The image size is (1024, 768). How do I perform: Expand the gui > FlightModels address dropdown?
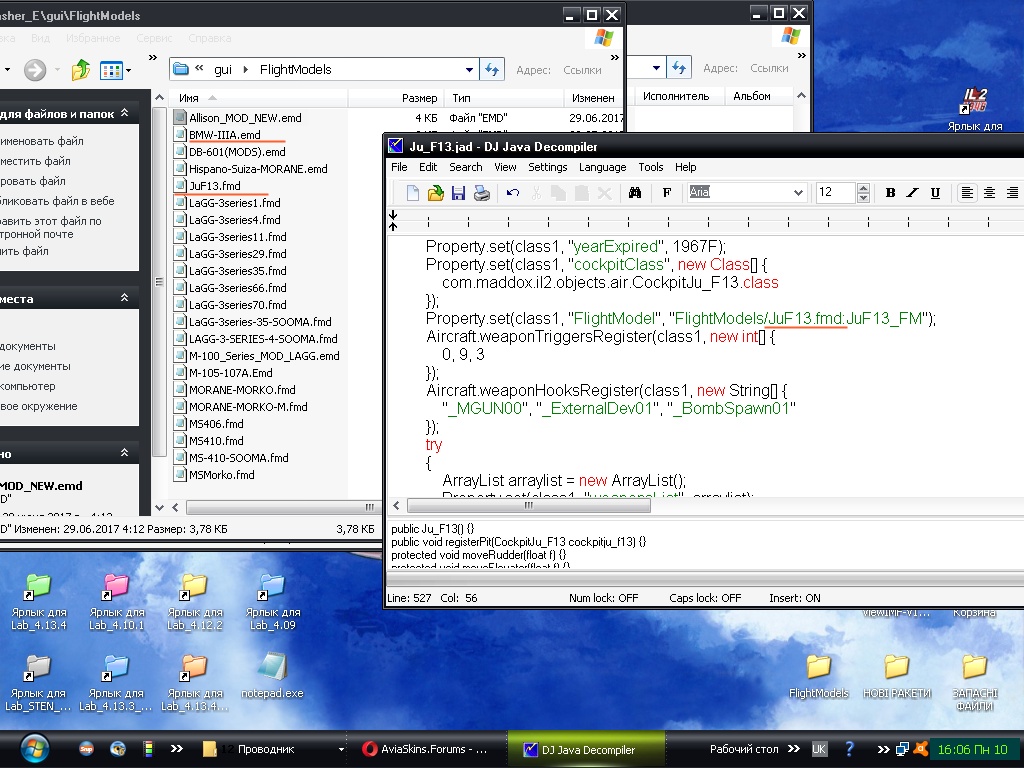point(470,70)
